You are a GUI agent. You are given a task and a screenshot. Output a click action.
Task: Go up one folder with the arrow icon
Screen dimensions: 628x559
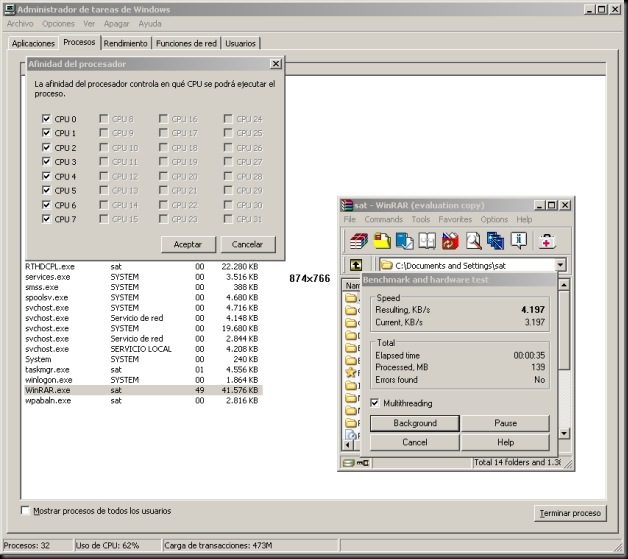(355, 265)
